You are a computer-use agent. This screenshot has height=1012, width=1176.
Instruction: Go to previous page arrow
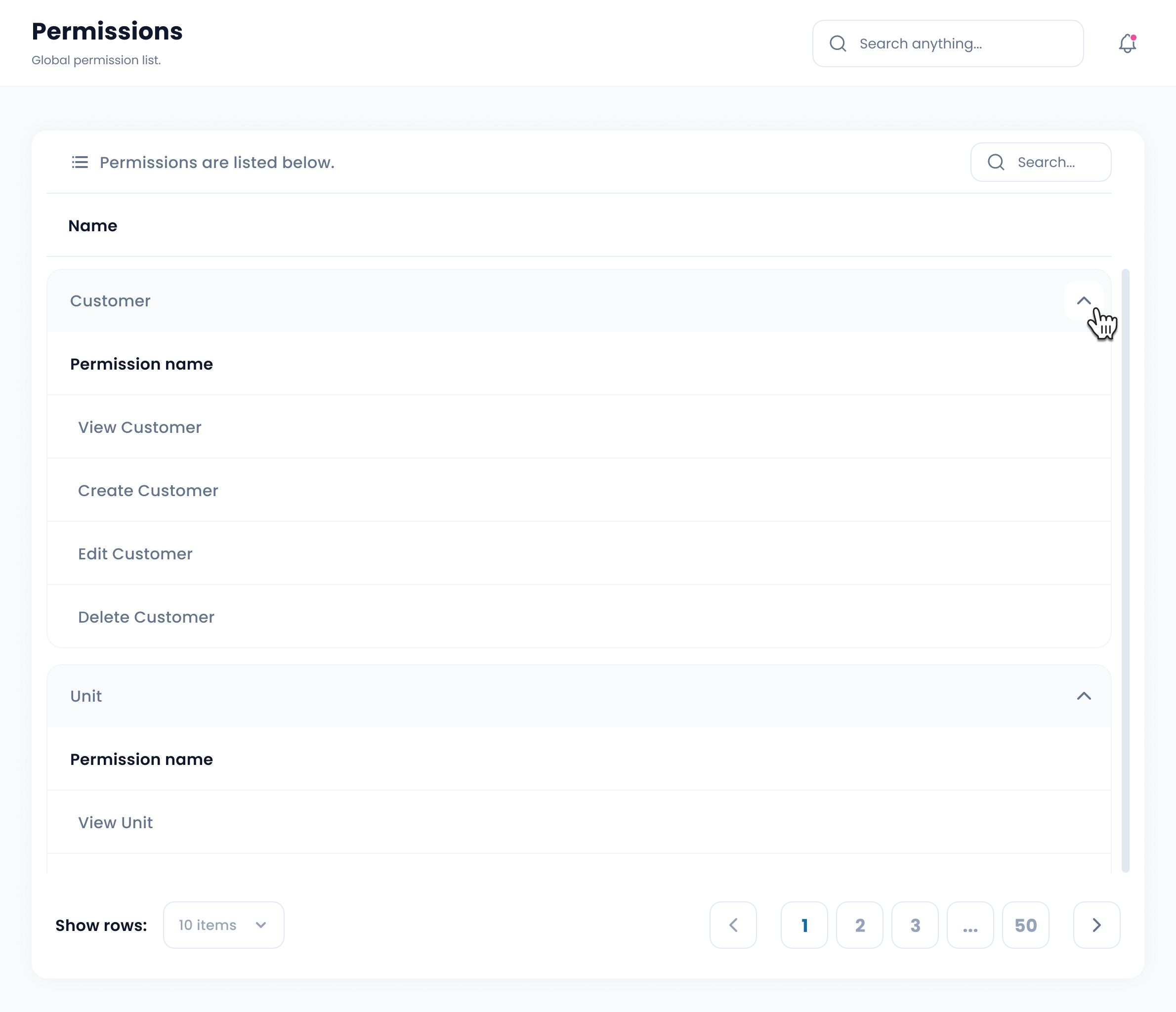733,925
